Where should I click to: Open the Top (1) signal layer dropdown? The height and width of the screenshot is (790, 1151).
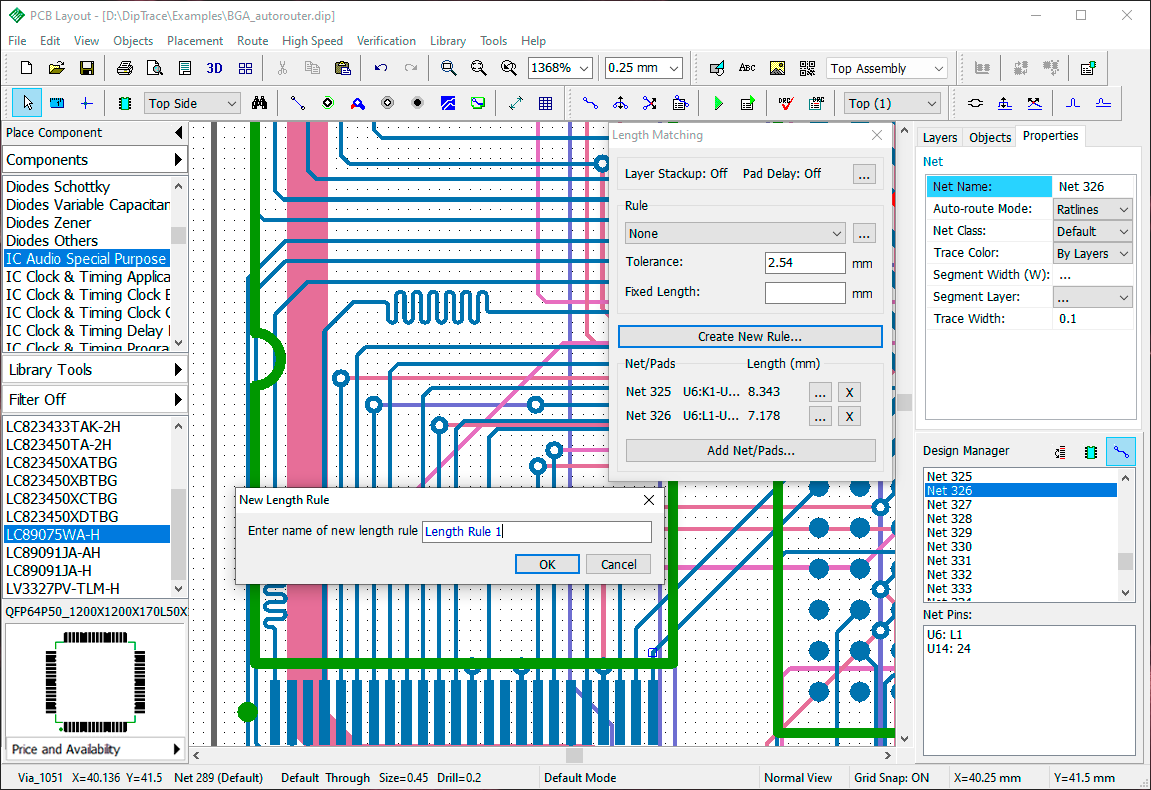click(932, 104)
